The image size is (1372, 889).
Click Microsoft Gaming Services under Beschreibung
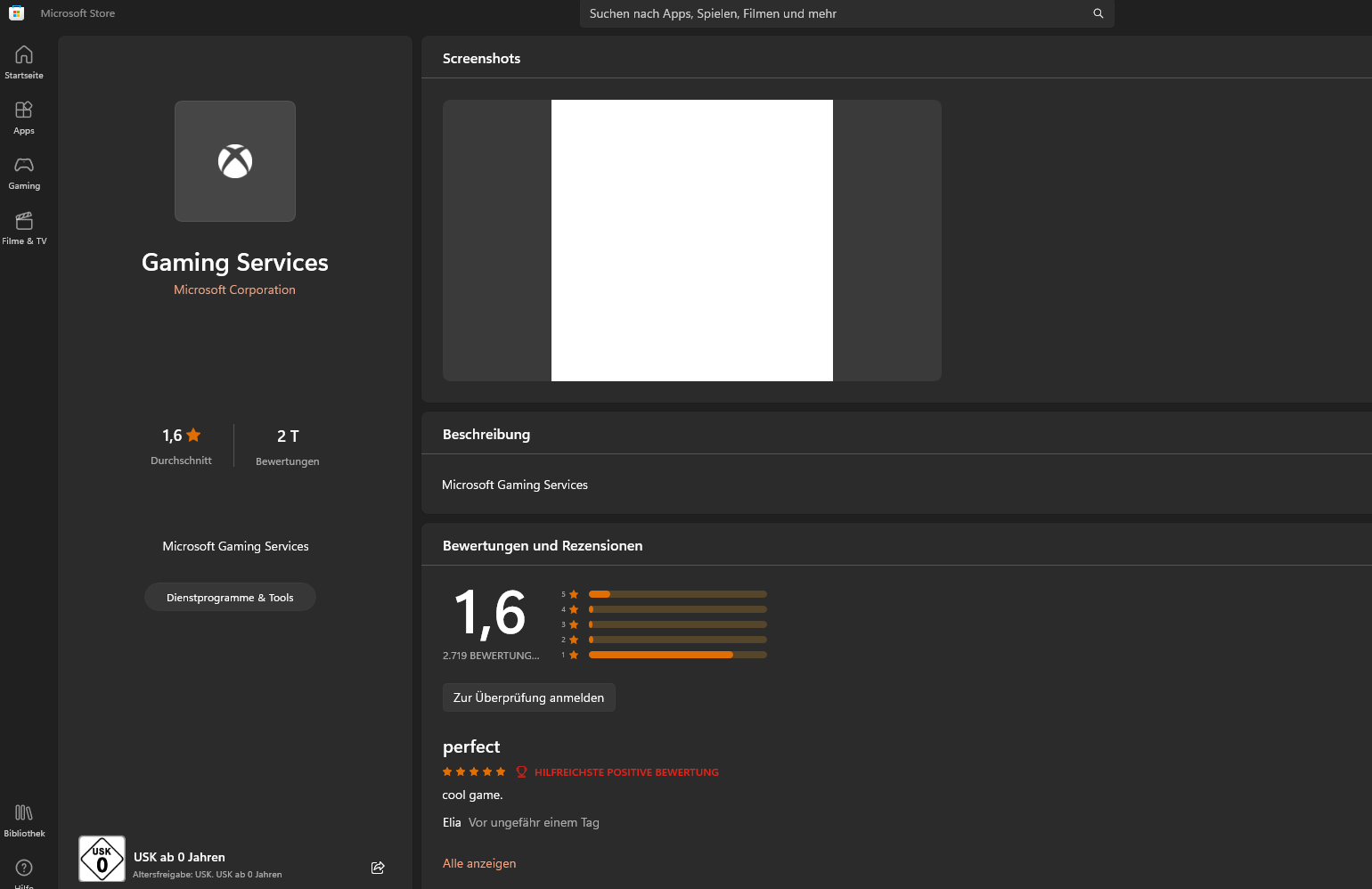point(515,485)
